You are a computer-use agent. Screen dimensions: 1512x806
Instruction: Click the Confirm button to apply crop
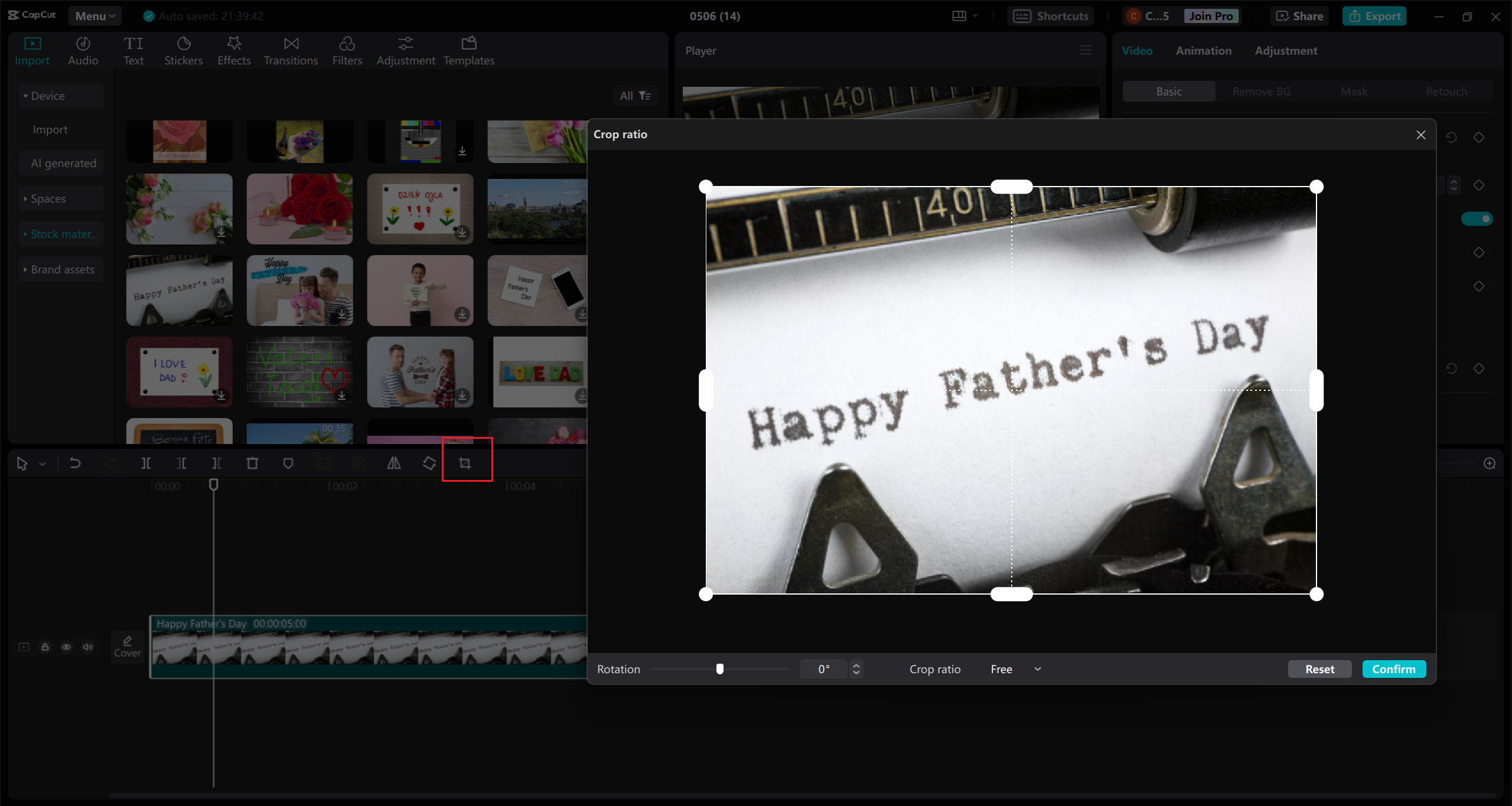pyautogui.click(x=1394, y=668)
